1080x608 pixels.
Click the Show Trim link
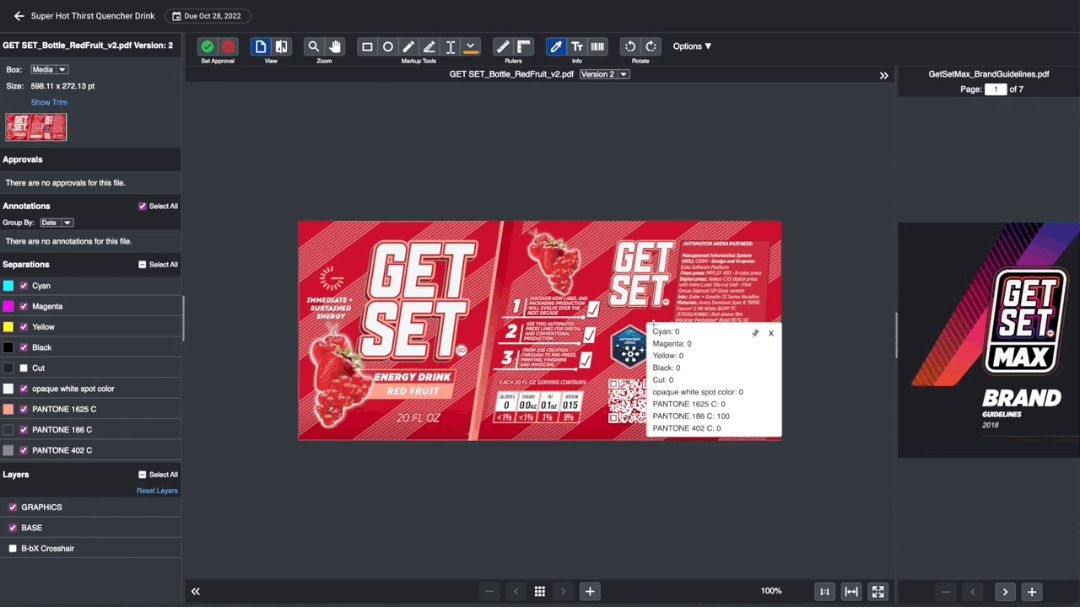click(x=48, y=102)
